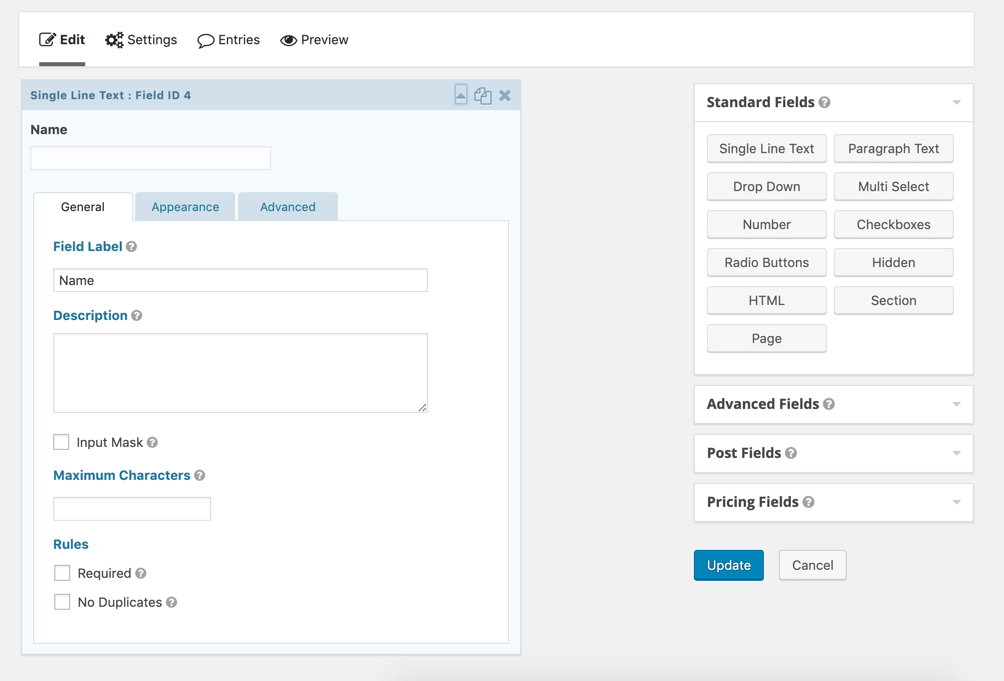Show help for Description setting
The image size is (1004, 681).
point(136,316)
